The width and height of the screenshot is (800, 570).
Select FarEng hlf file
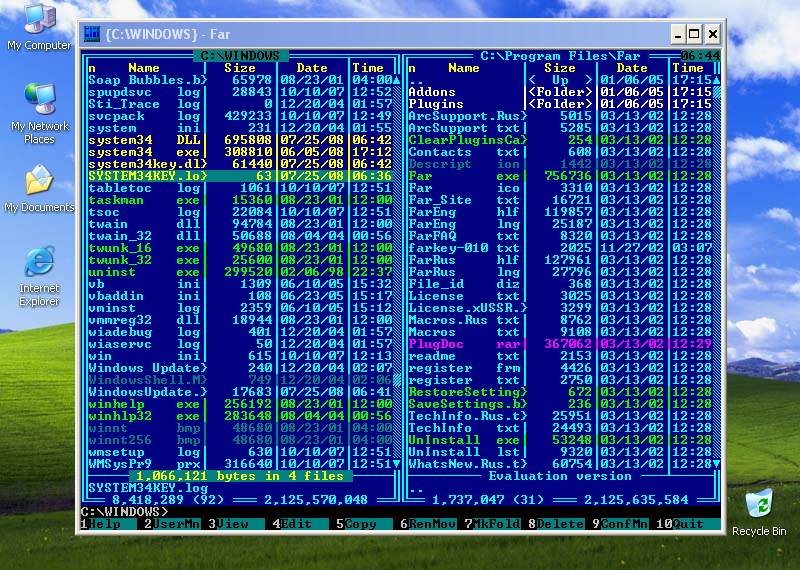tap(560, 212)
